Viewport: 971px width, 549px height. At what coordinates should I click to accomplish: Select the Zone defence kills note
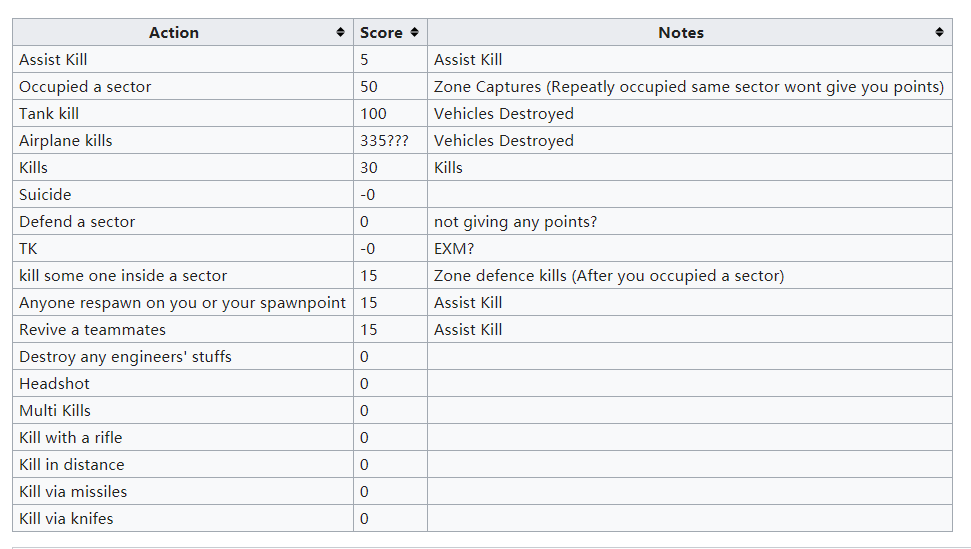[x=608, y=276]
